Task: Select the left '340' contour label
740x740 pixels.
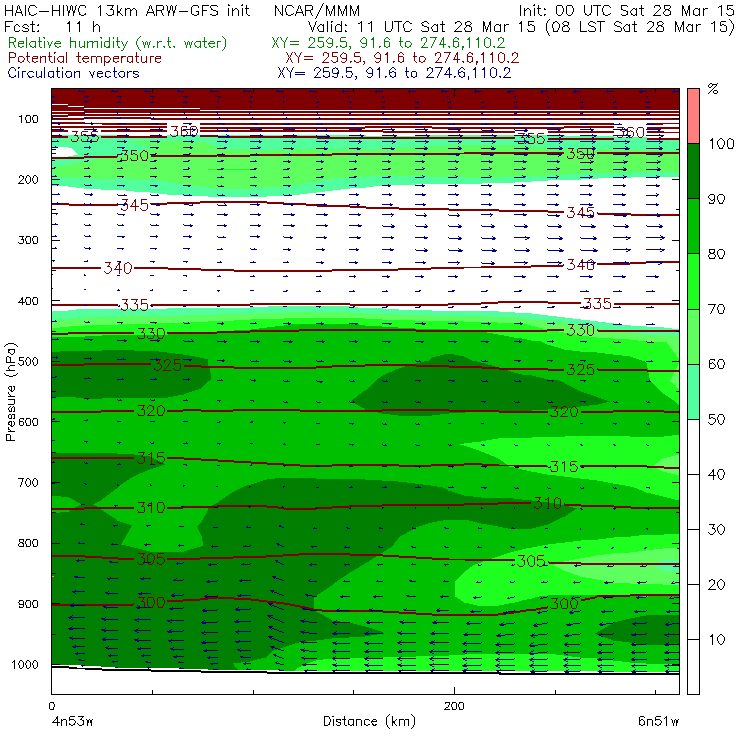Action: click(x=118, y=268)
